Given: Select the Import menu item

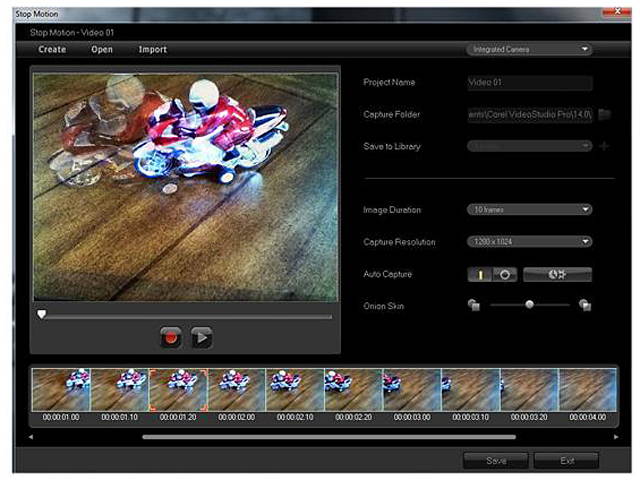Looking at the screenshot, I should click(x=153, y=49).
